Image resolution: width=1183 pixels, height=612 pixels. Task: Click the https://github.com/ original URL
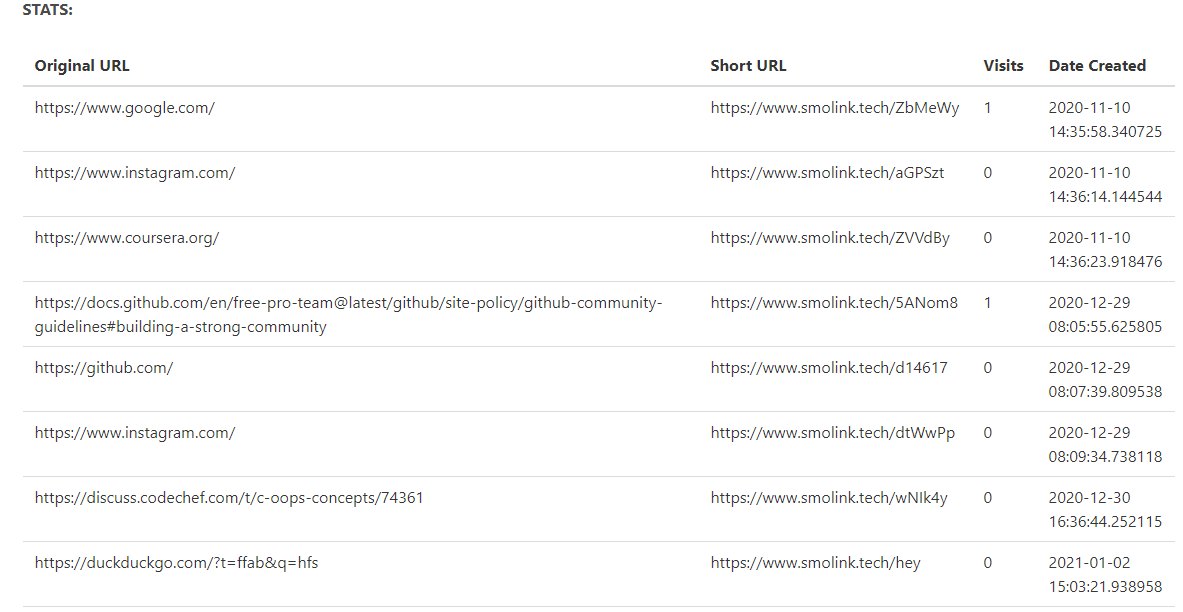tap(104, 368)
